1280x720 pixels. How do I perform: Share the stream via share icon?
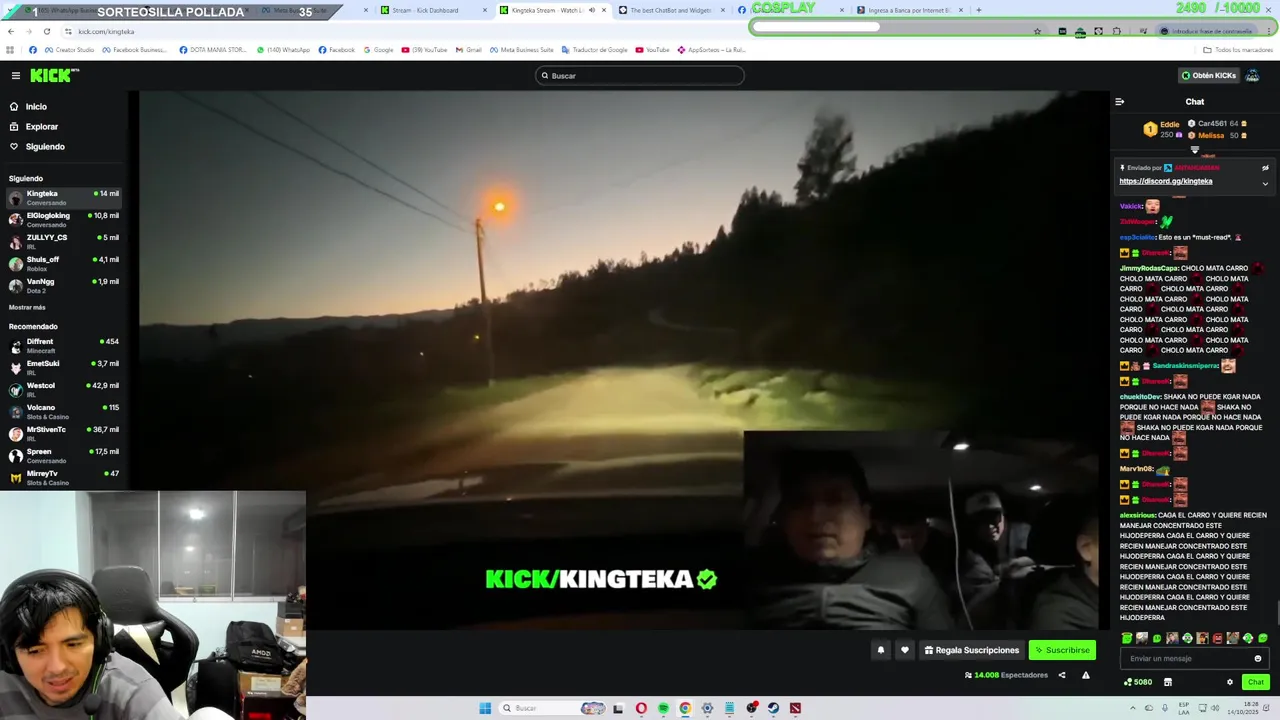click(1062, 675)
